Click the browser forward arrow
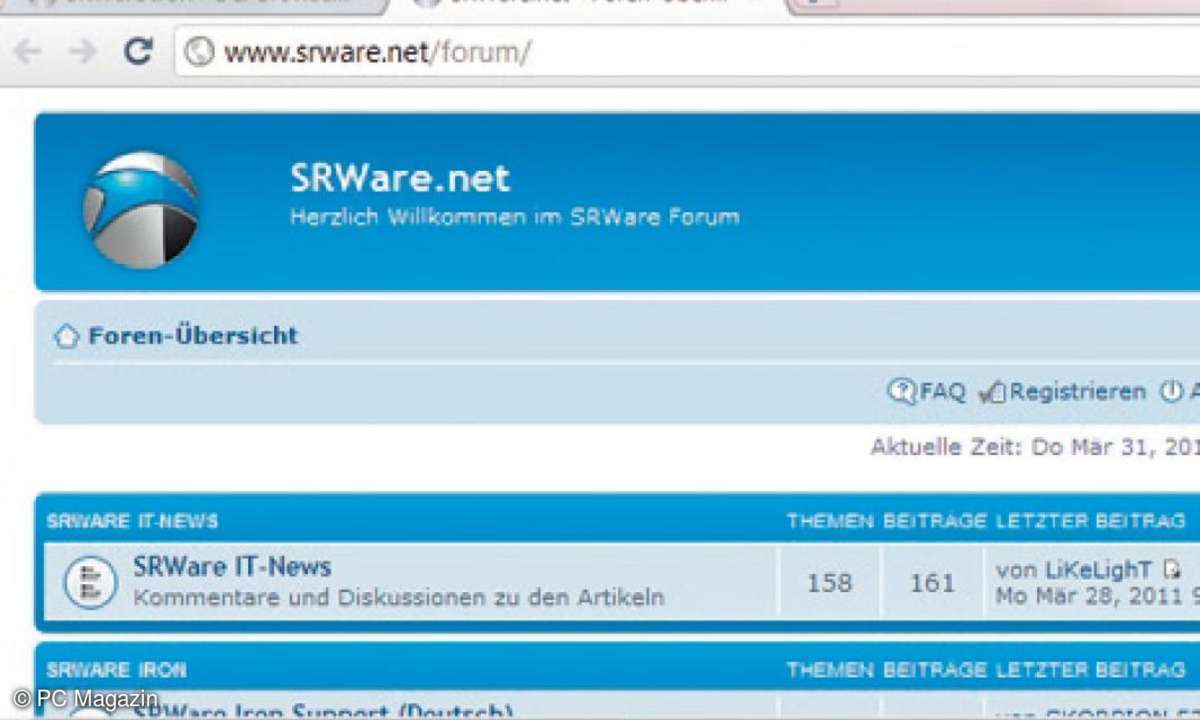1200x720 pixels. [83, 51]
